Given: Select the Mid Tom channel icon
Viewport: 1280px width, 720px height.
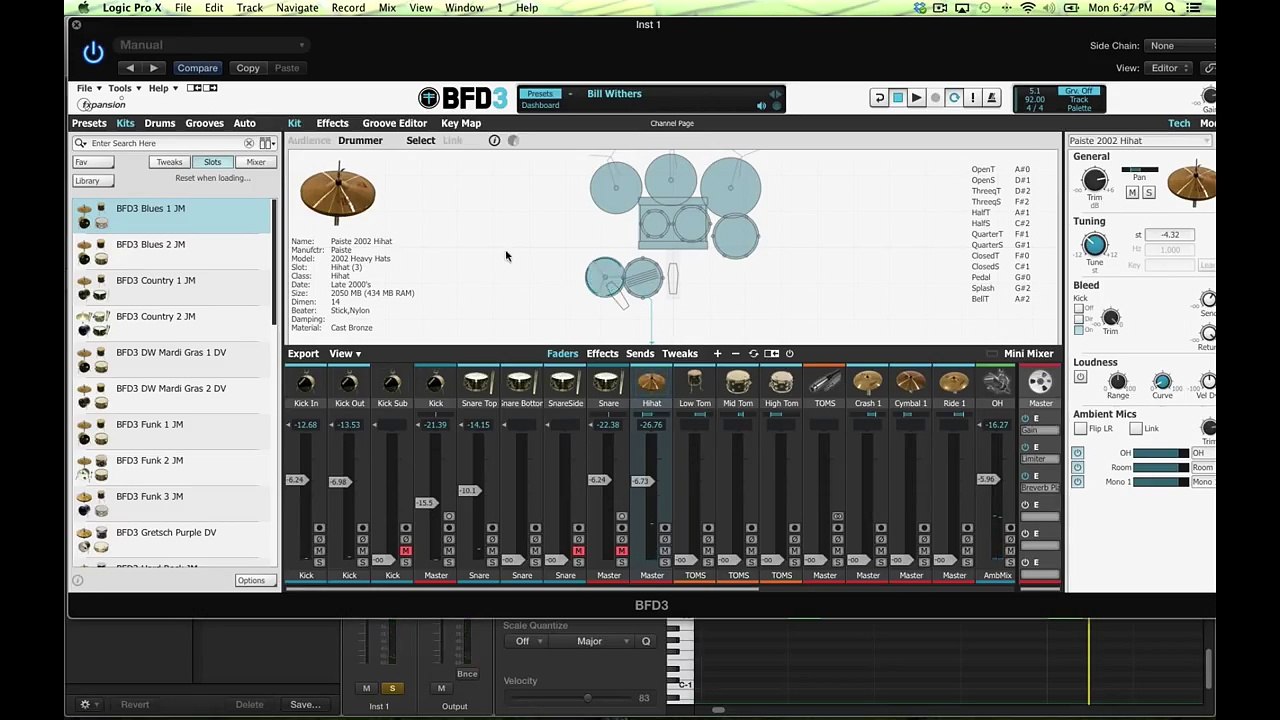Looking at the screenshot, I should (x=738, y=383).
